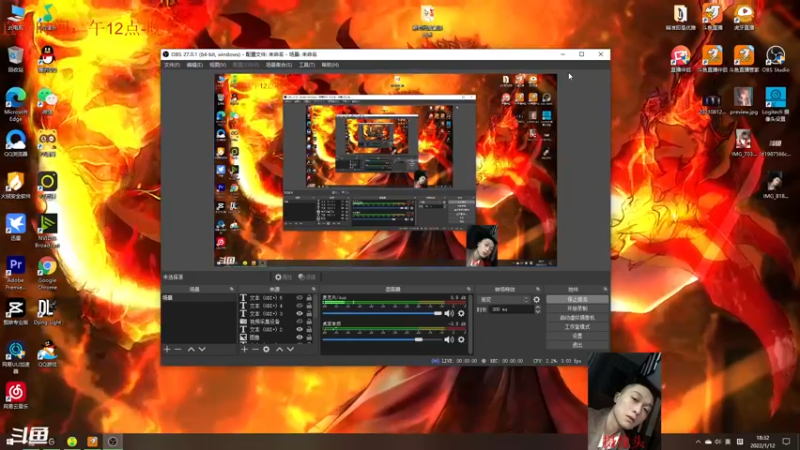
Task: Toggle visibility of Text (GDI+) 2 source
Action: point(299,330)
